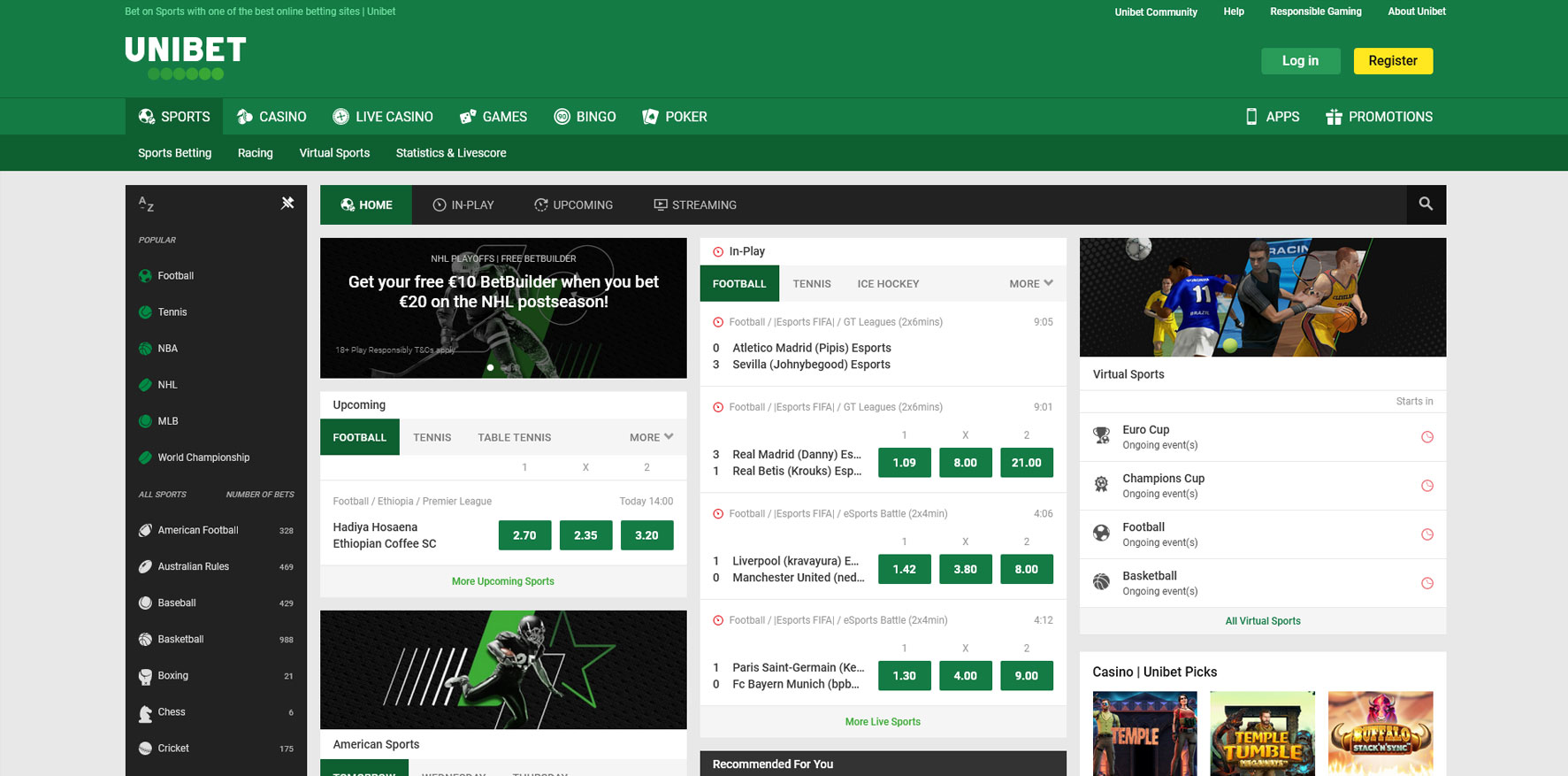Bet 2.70 on Hadiya Hosaena
The image size is (1568, 776).
tap(524, 535)
